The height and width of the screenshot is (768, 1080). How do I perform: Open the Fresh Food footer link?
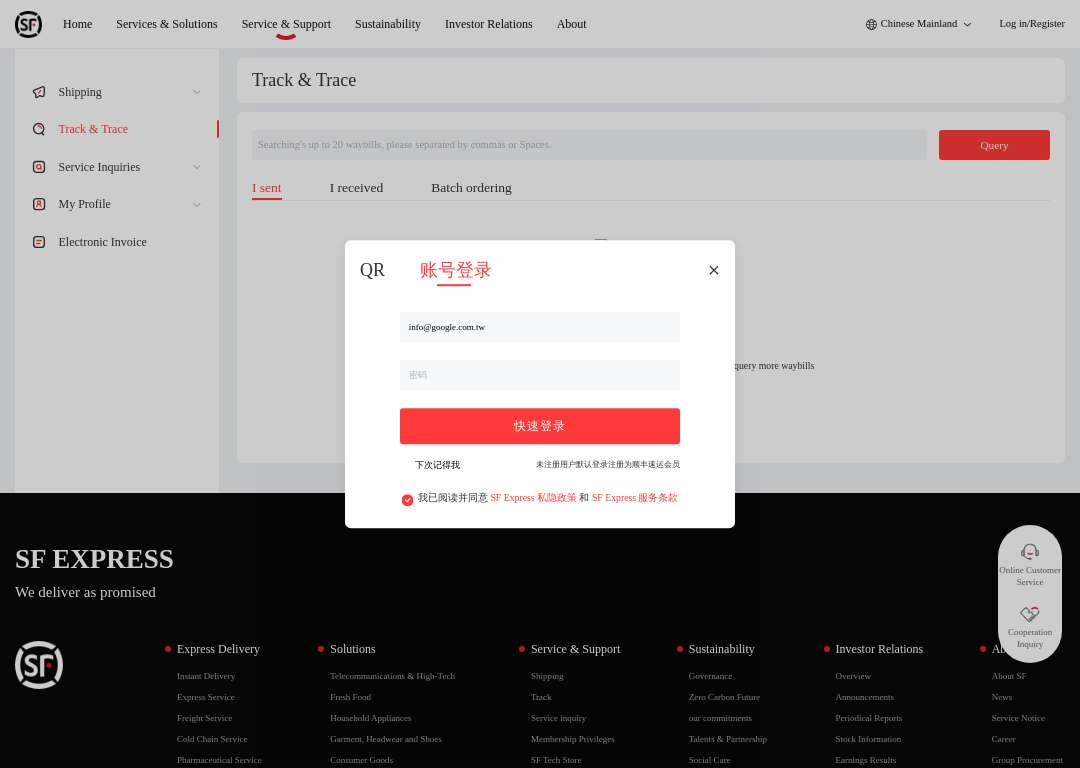point(351,697)
